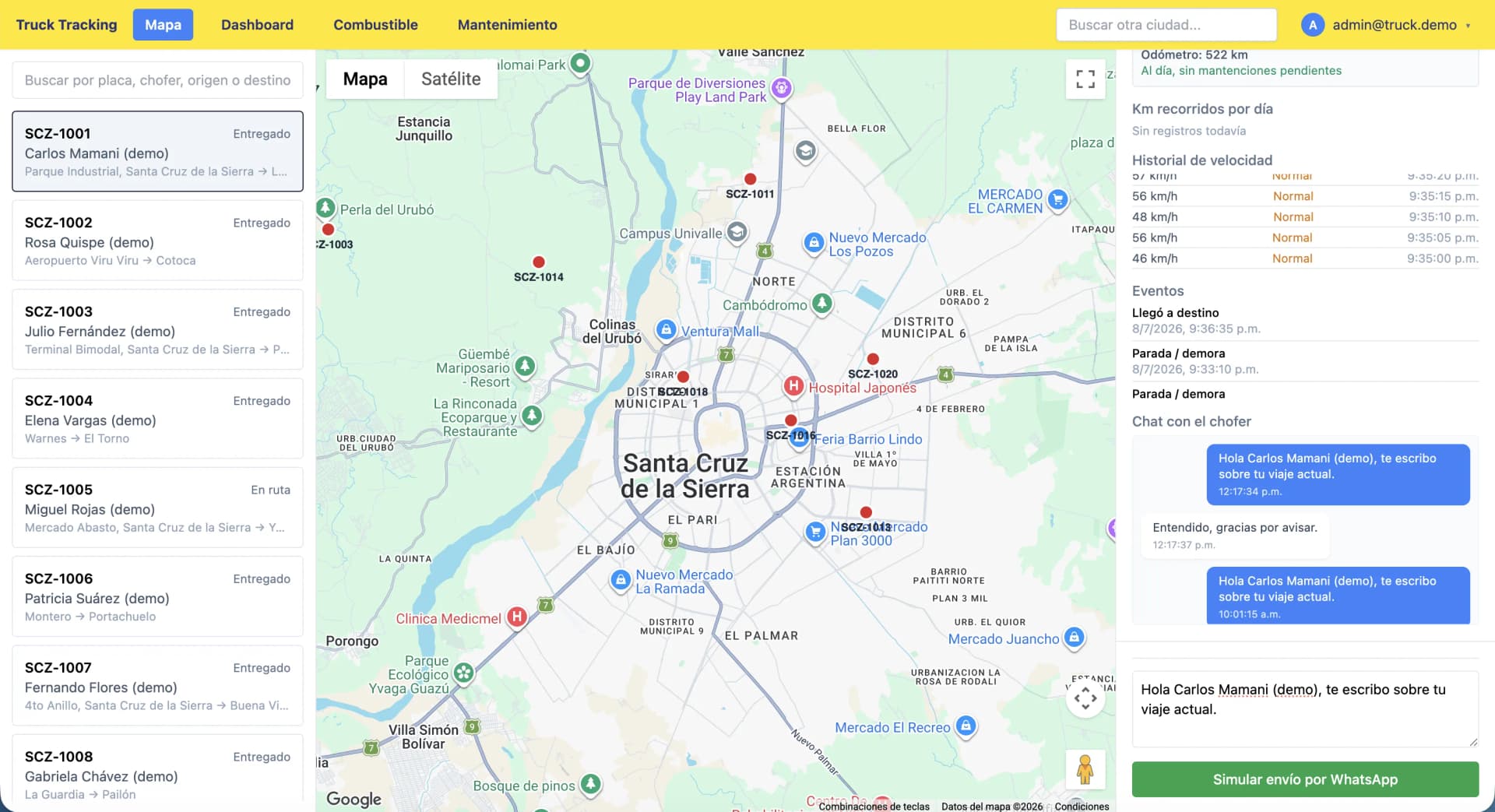Click Clínica Medicmel hospital pin
1495x812 pixels.
516,617
